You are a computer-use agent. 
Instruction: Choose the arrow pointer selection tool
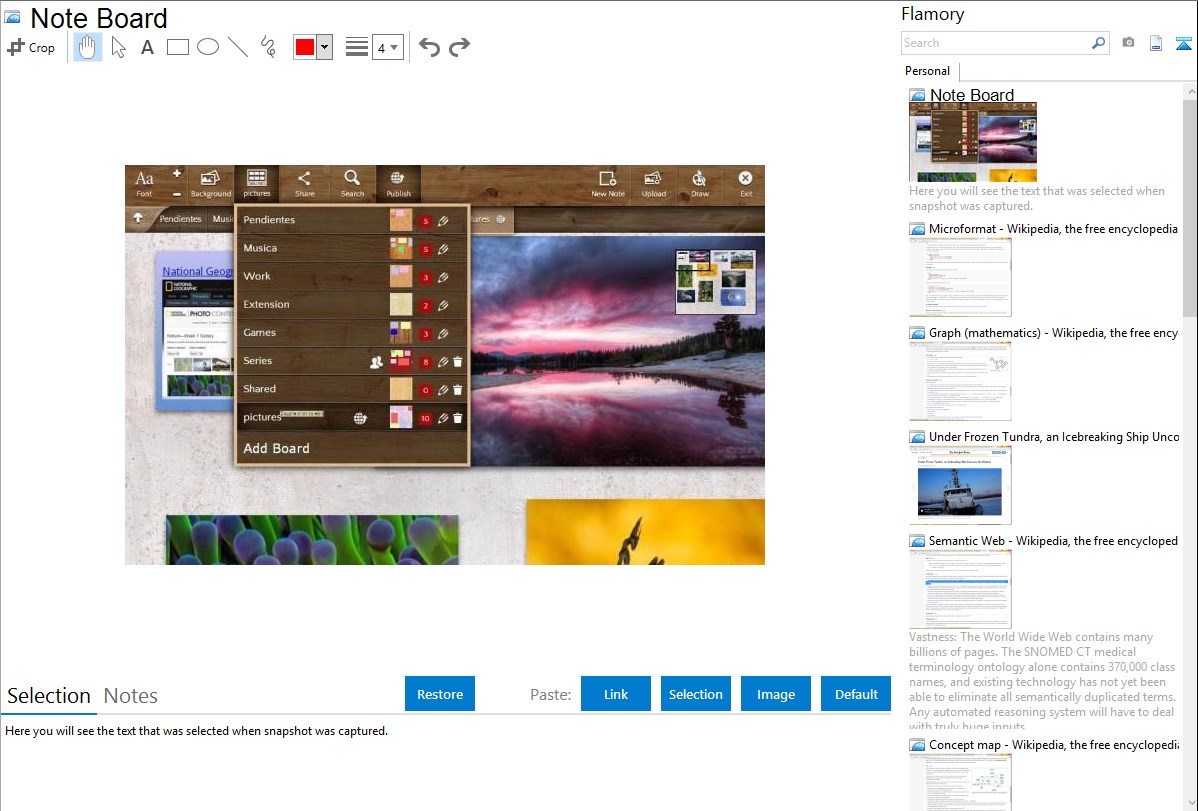118,47
